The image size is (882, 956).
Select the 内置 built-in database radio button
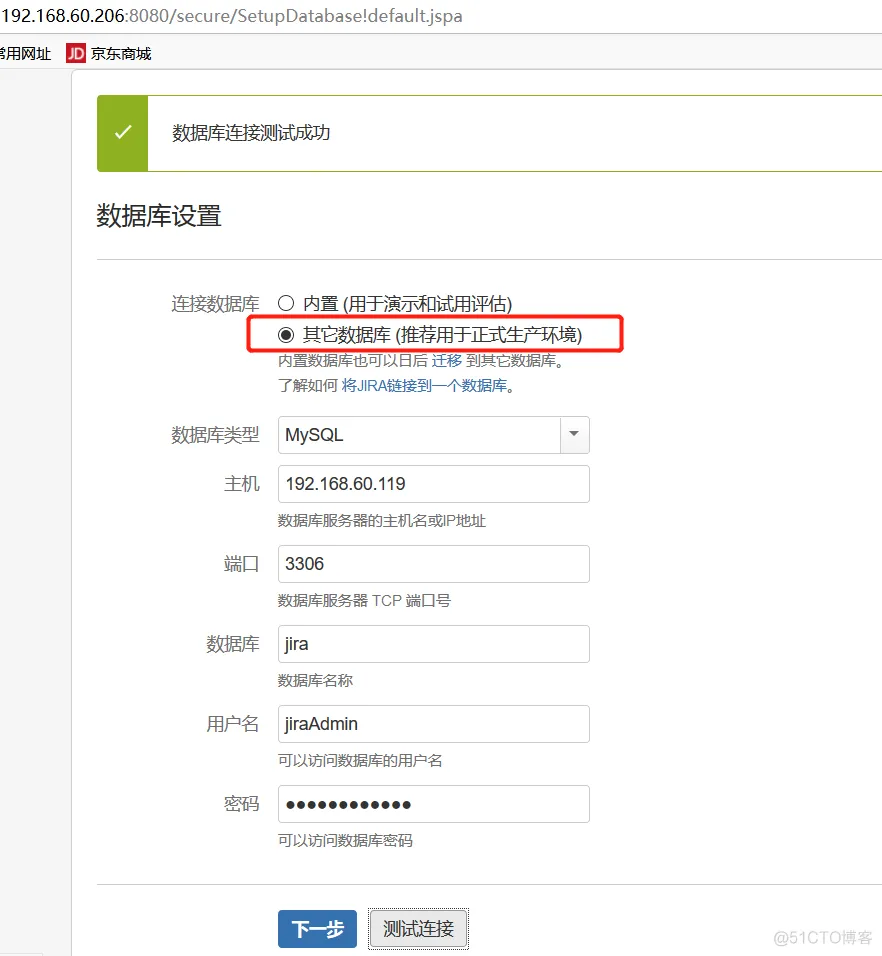point(286,303)
